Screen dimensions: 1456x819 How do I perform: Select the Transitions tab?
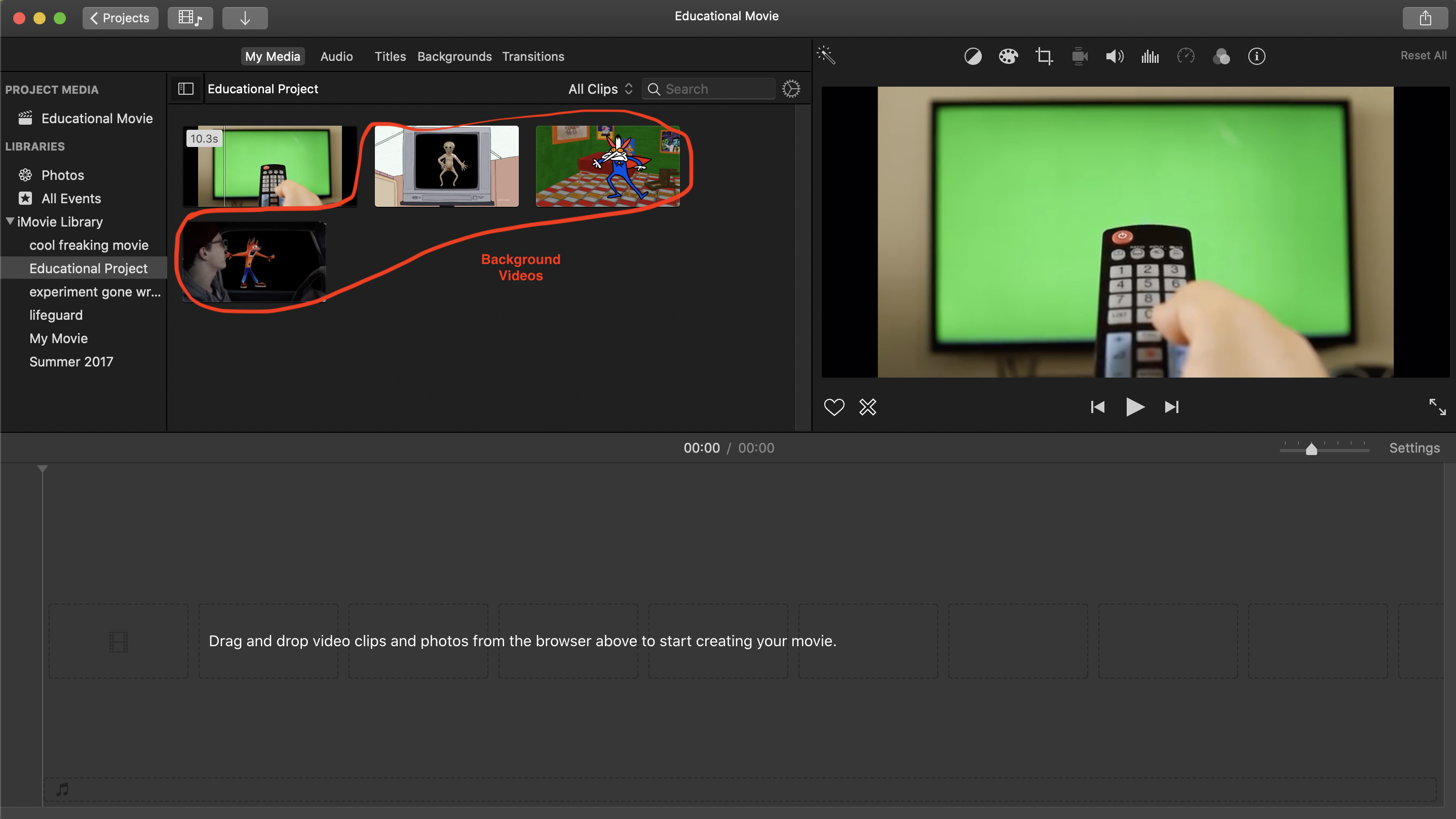pos(533,56)
